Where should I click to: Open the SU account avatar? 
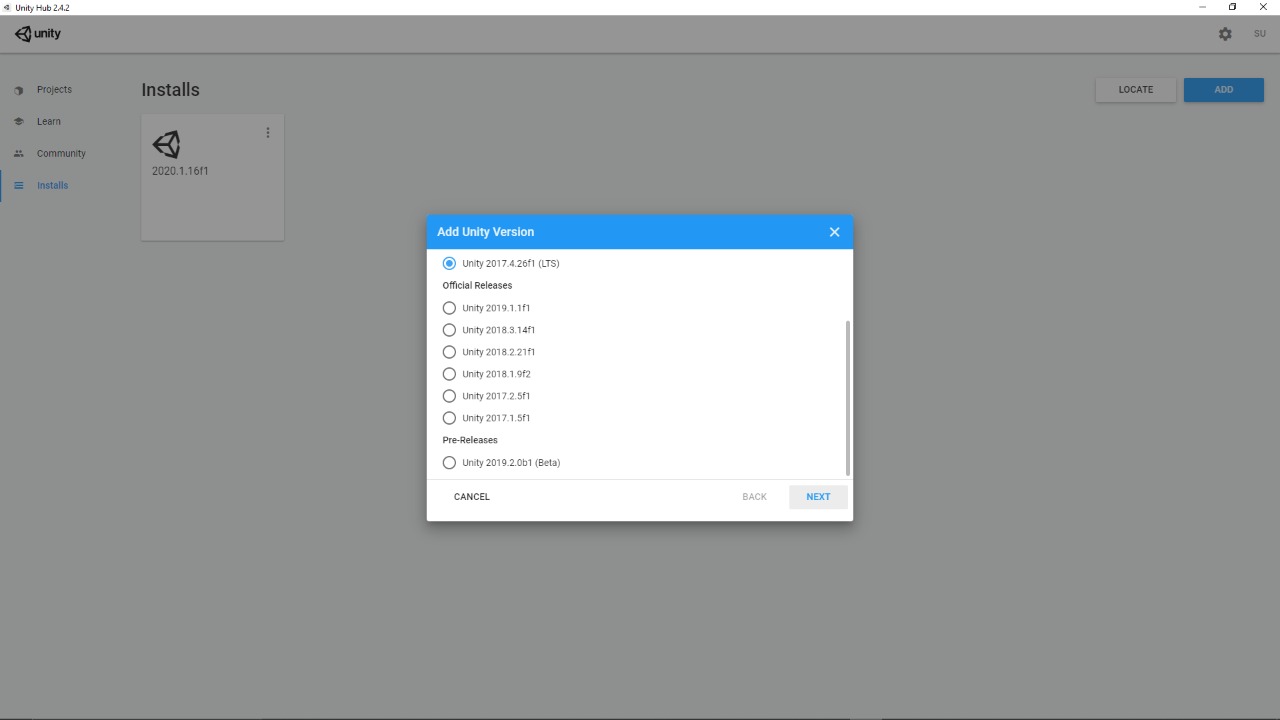(x=1260, y=34)
